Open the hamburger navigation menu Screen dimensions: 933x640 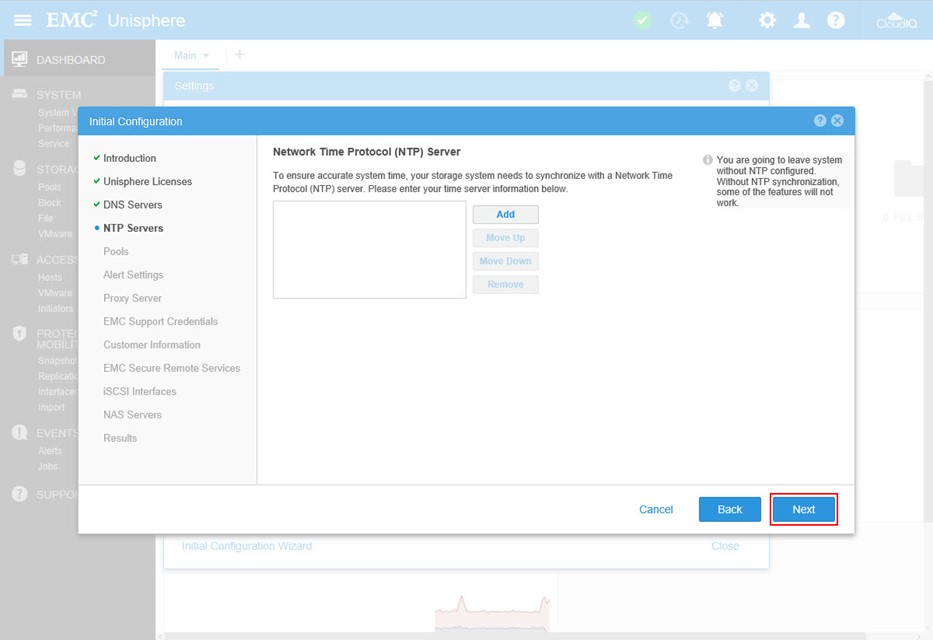click(x=23, y=20)
